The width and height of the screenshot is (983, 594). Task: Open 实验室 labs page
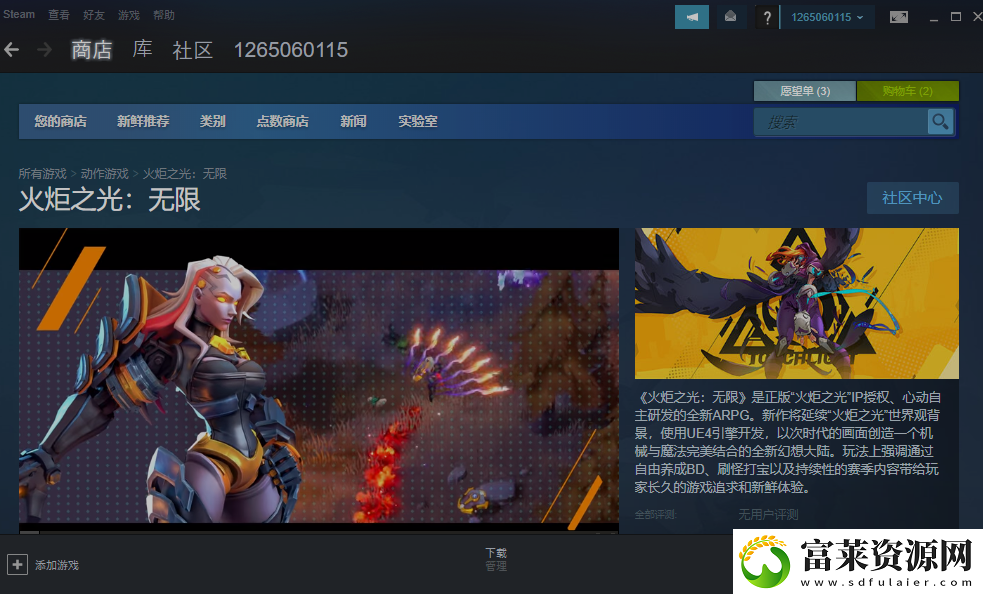418,121
